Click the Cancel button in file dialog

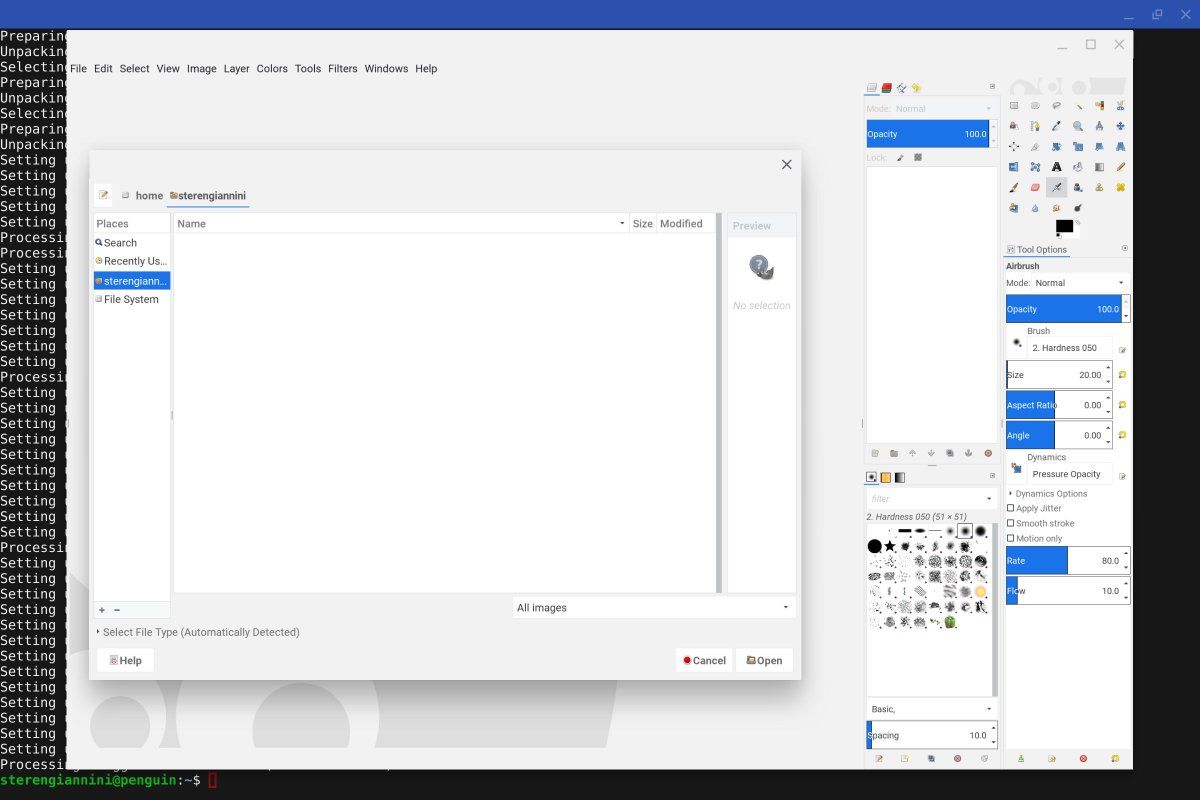coord(704,660)
